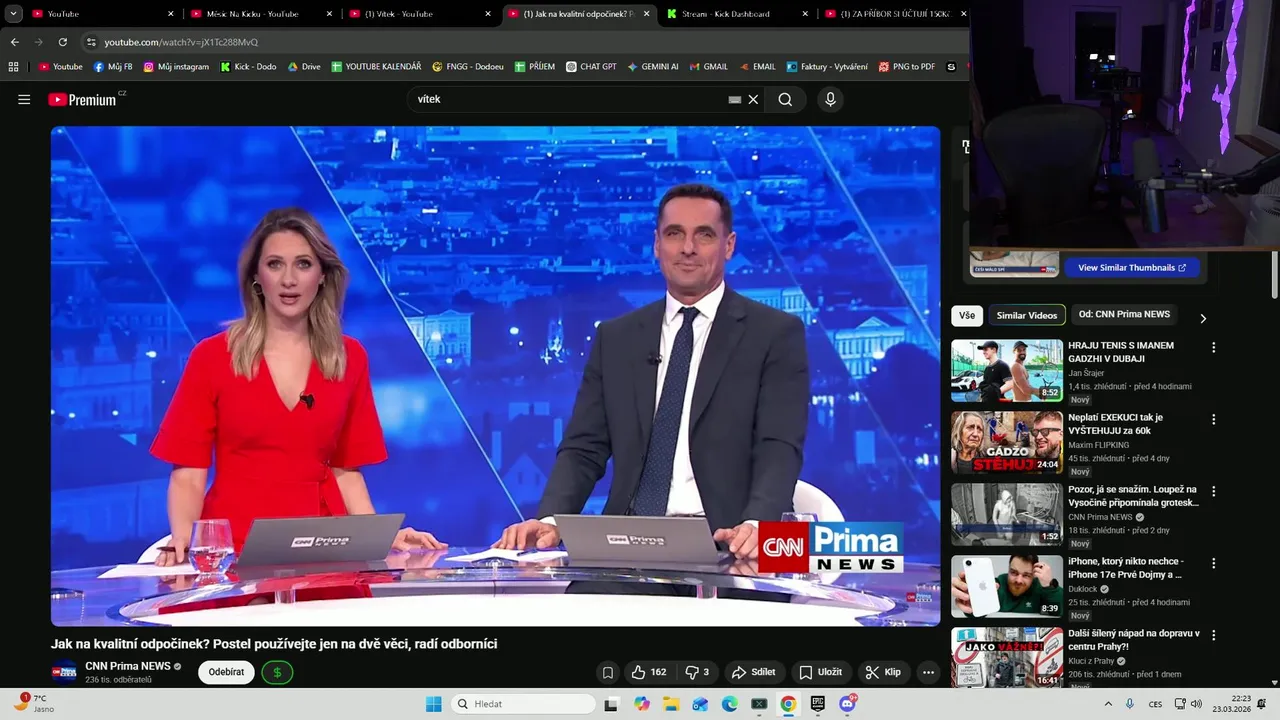Select the Vše filter chip
The image size is (1280, 720).
click(x=967, y=315)
